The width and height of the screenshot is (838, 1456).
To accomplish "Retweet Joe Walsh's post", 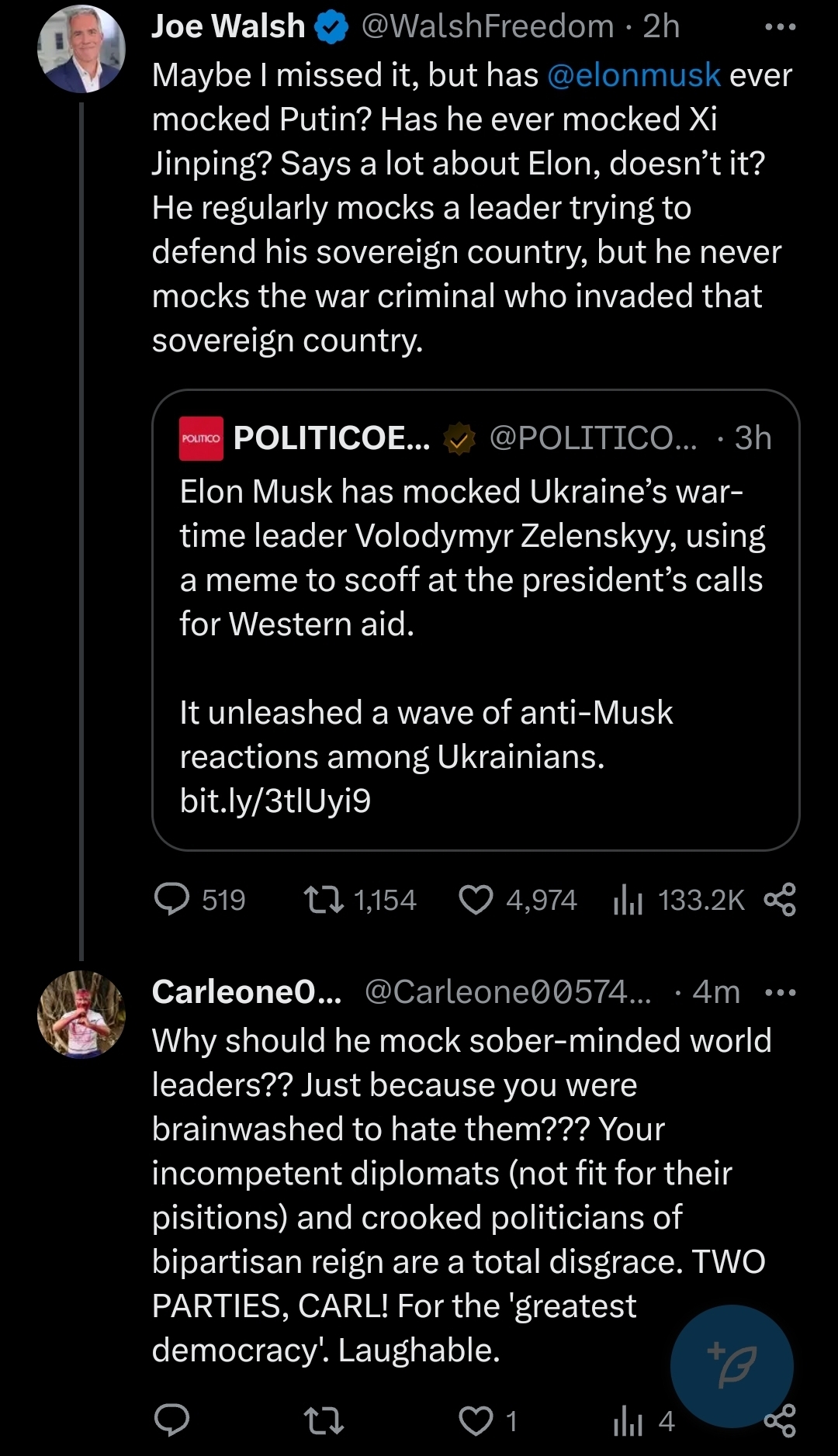I will pyautogui.click(x=324, y=900).
